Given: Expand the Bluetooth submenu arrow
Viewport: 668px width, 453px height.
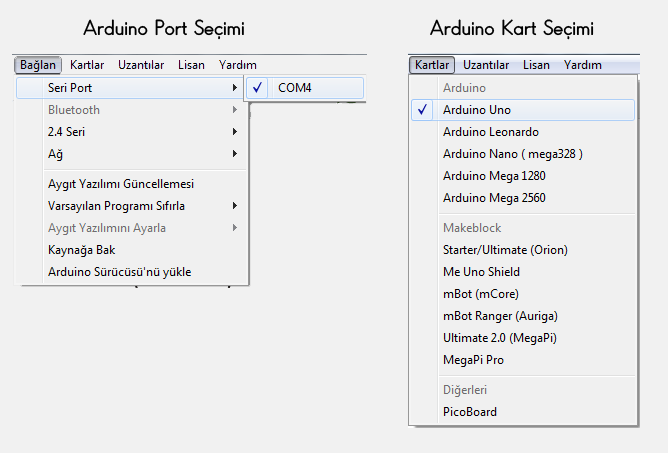Looking at the screenshot, I should (235, 110).
